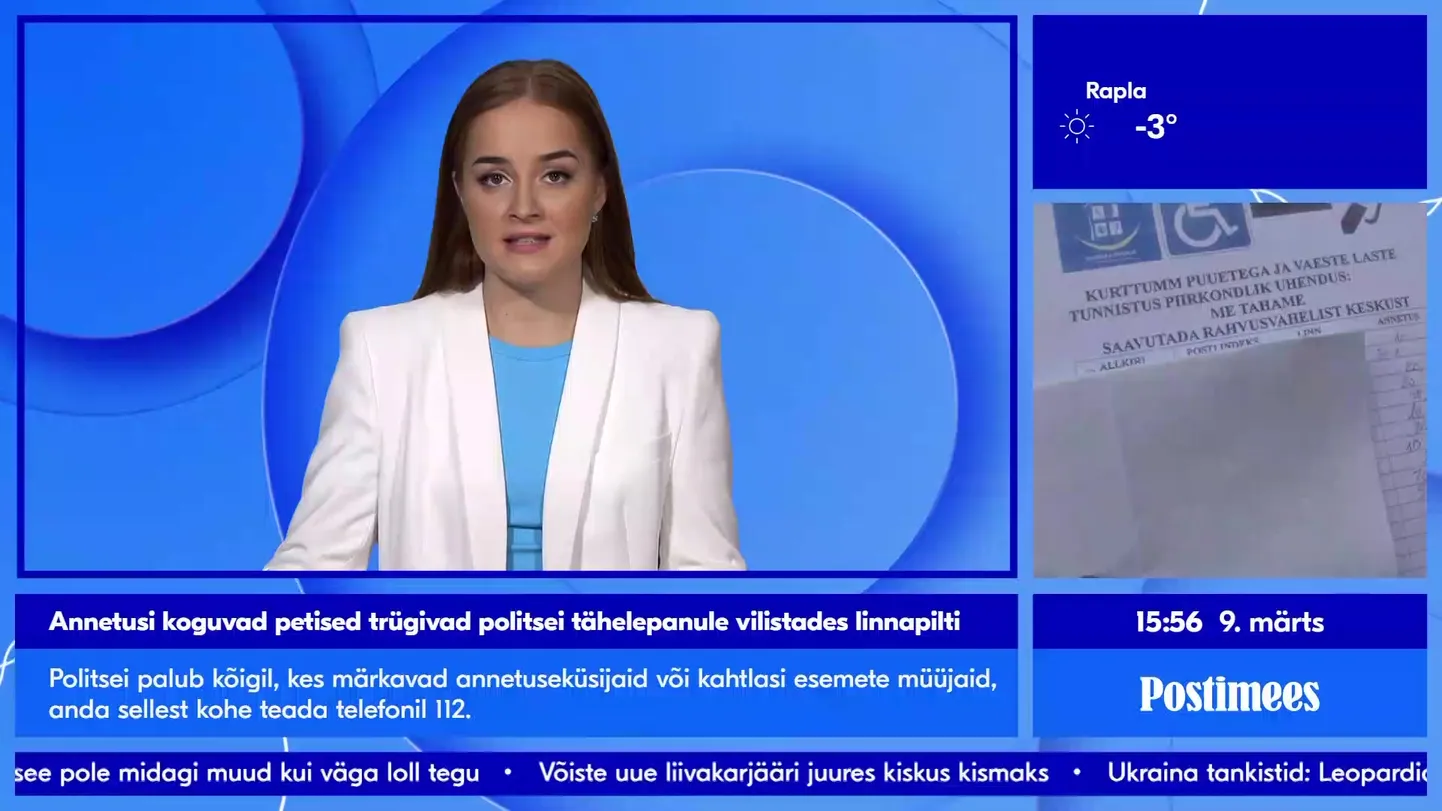Click the subtitle mentioning telefonil 112
1442x811 pixels.
523,695
